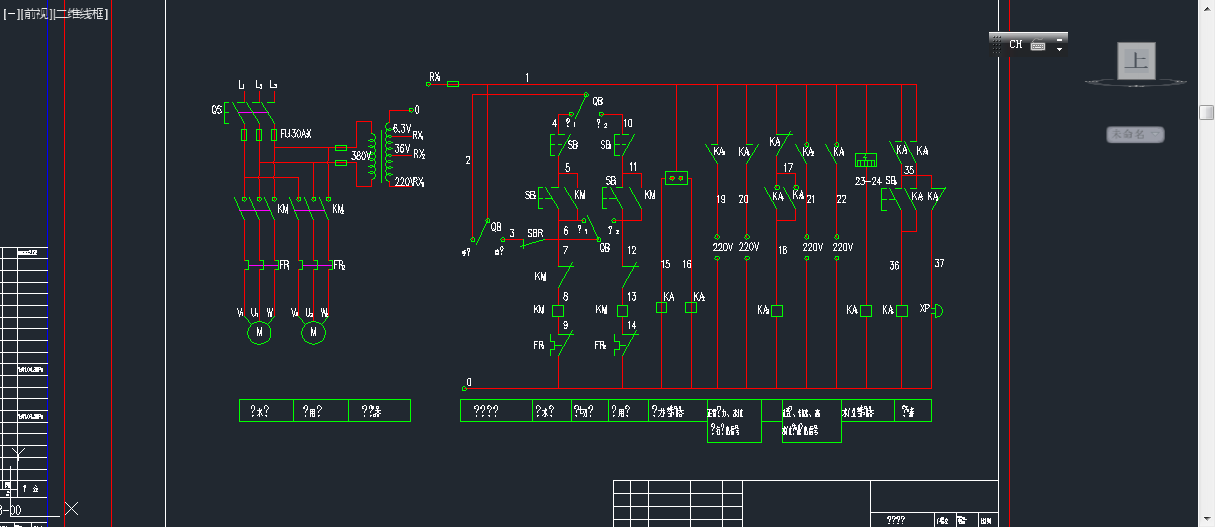Click the CH input language indicator

pos(1015,44)
